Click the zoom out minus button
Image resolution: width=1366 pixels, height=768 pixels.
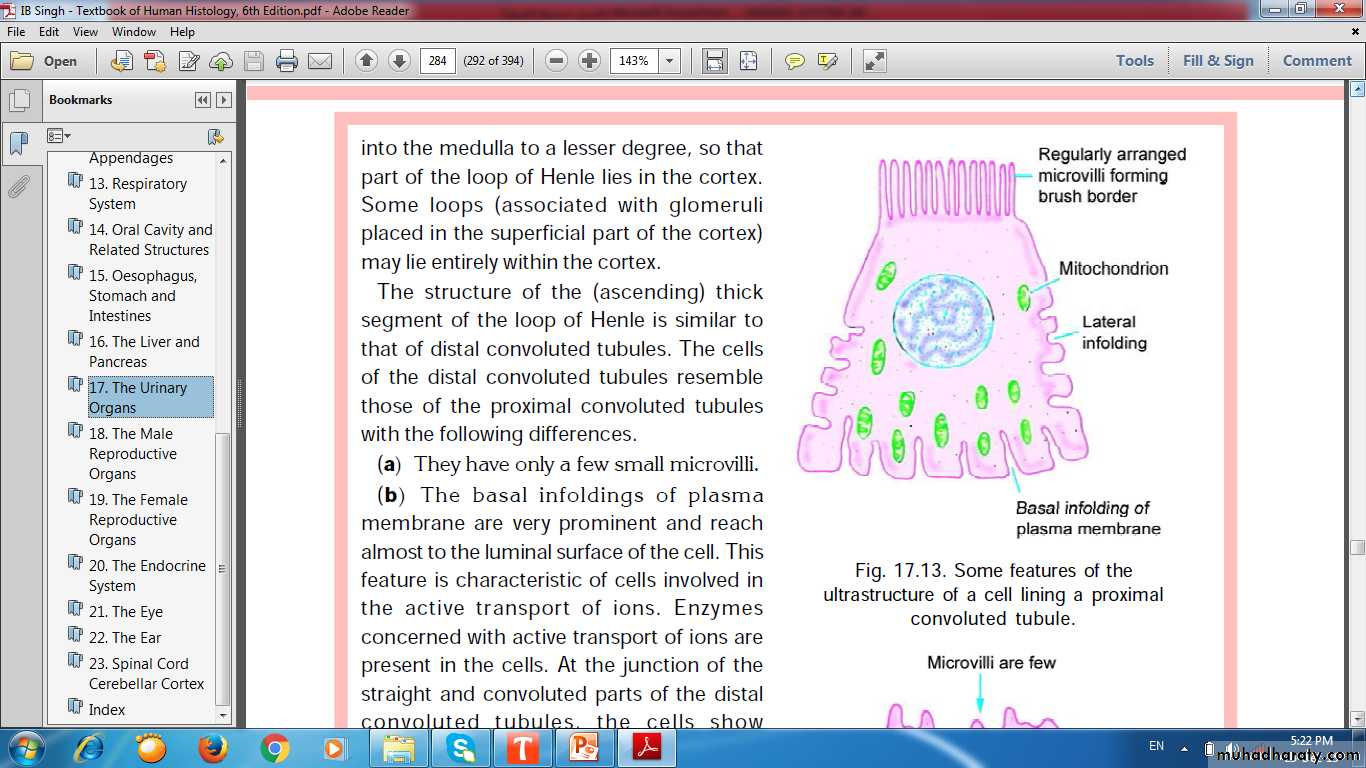[x=557, y=61]
